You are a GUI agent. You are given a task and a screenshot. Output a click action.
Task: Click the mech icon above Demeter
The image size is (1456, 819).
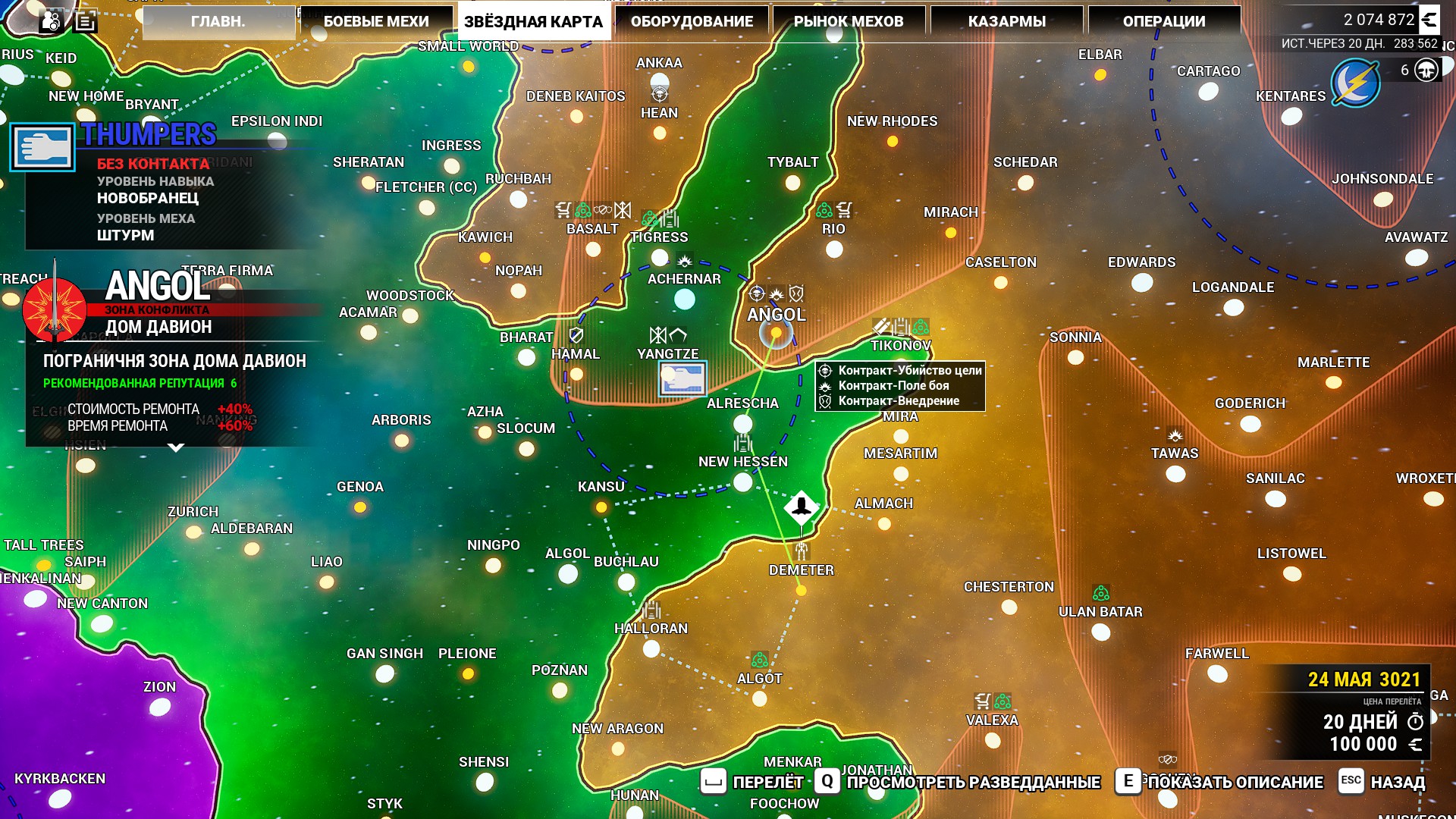tap(802, 551)
